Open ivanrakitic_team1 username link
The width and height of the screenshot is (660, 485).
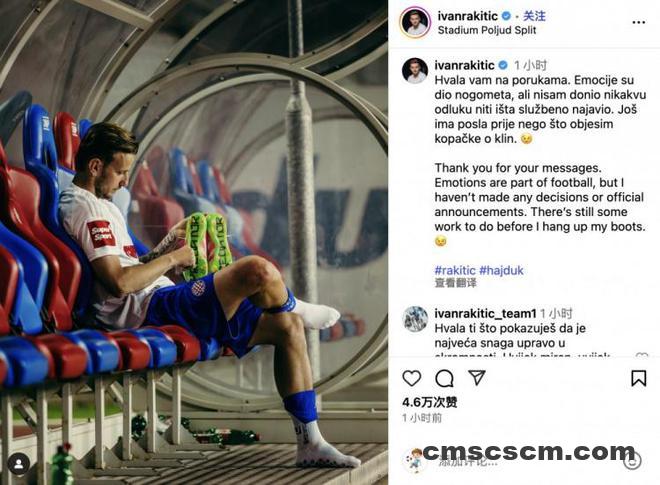(x=485, y=314)
